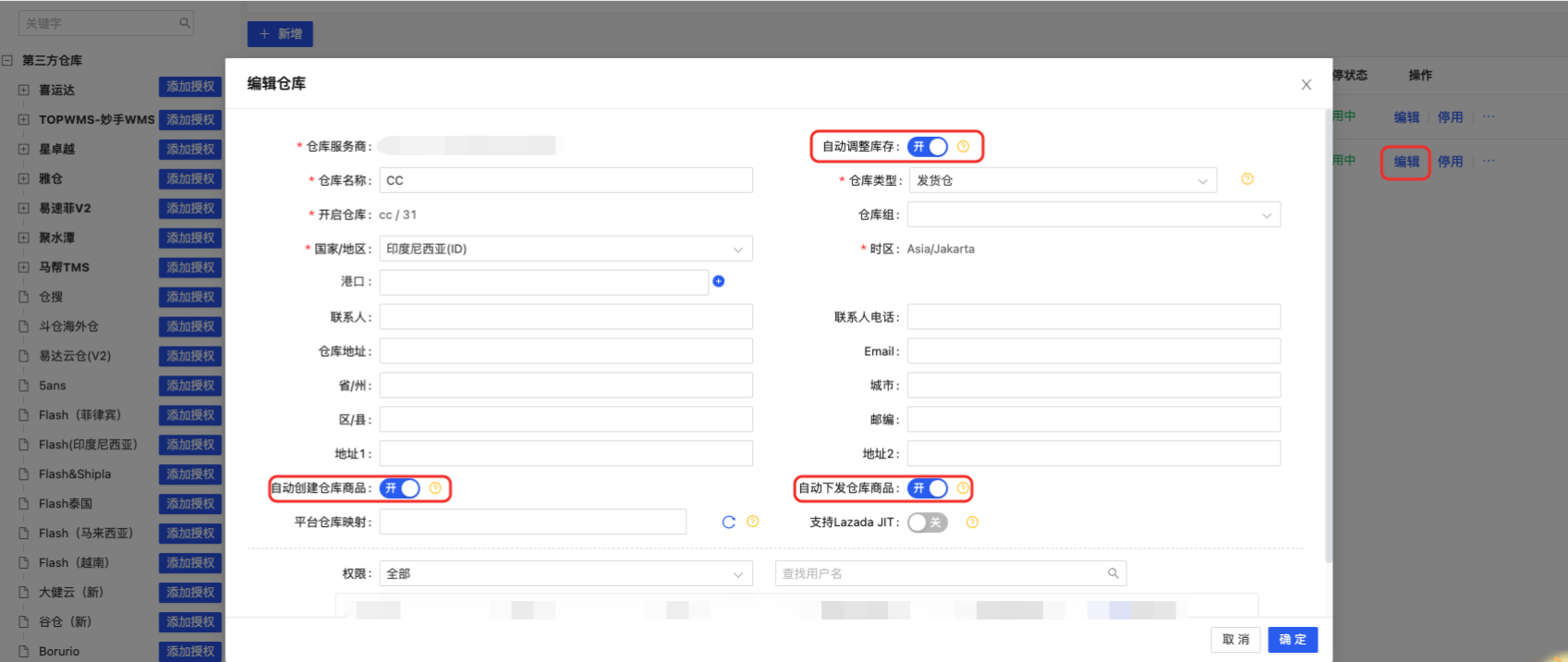This screenshot has width=1568, height=662.
Task: Expand the 聚水潭 tree node
Action: pos(24,238)
